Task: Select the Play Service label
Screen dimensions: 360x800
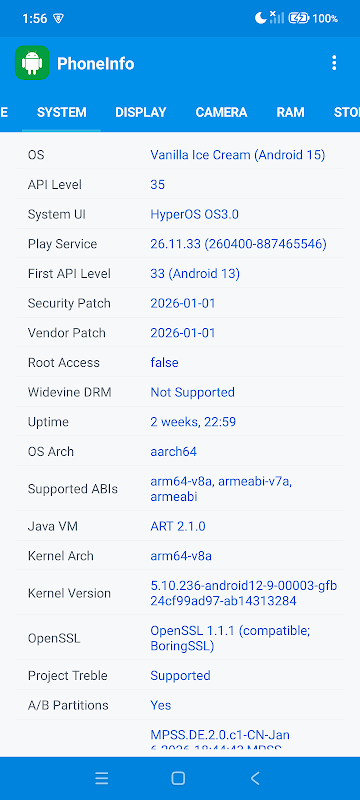Action: point(62,244)
